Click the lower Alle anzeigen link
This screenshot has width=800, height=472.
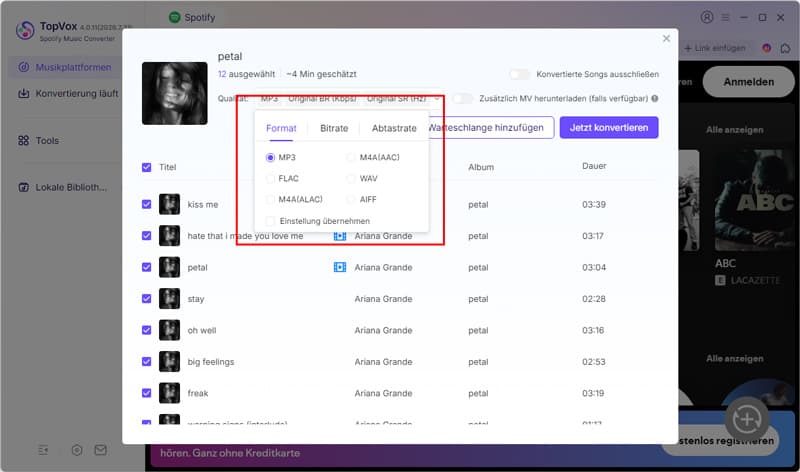click(x=735, y=359)
